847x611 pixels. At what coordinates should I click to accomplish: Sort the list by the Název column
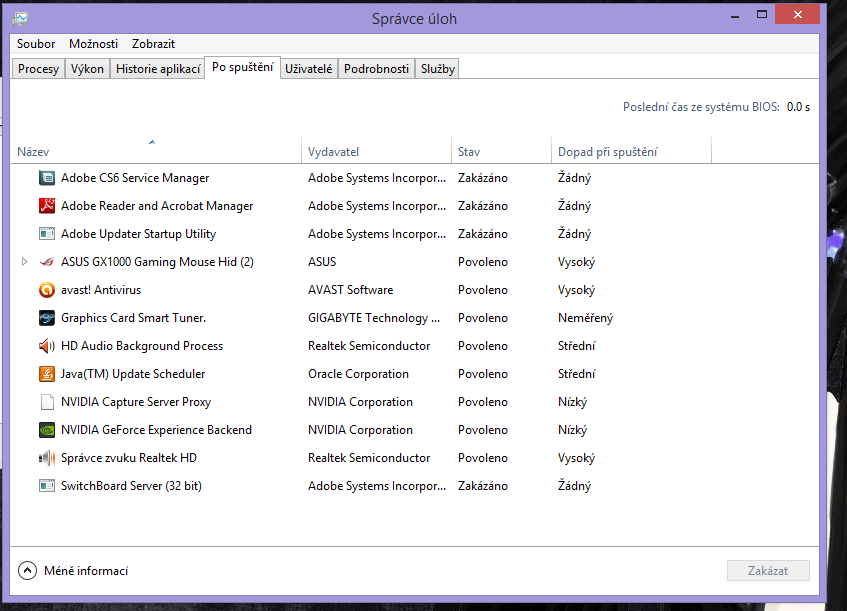[x=34, y=152]
